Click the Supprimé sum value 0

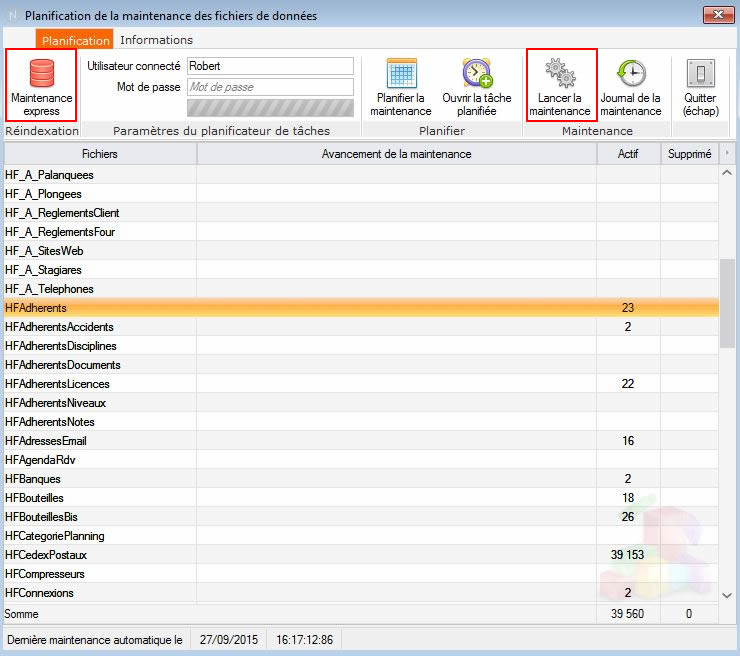(x=689, y=614)
